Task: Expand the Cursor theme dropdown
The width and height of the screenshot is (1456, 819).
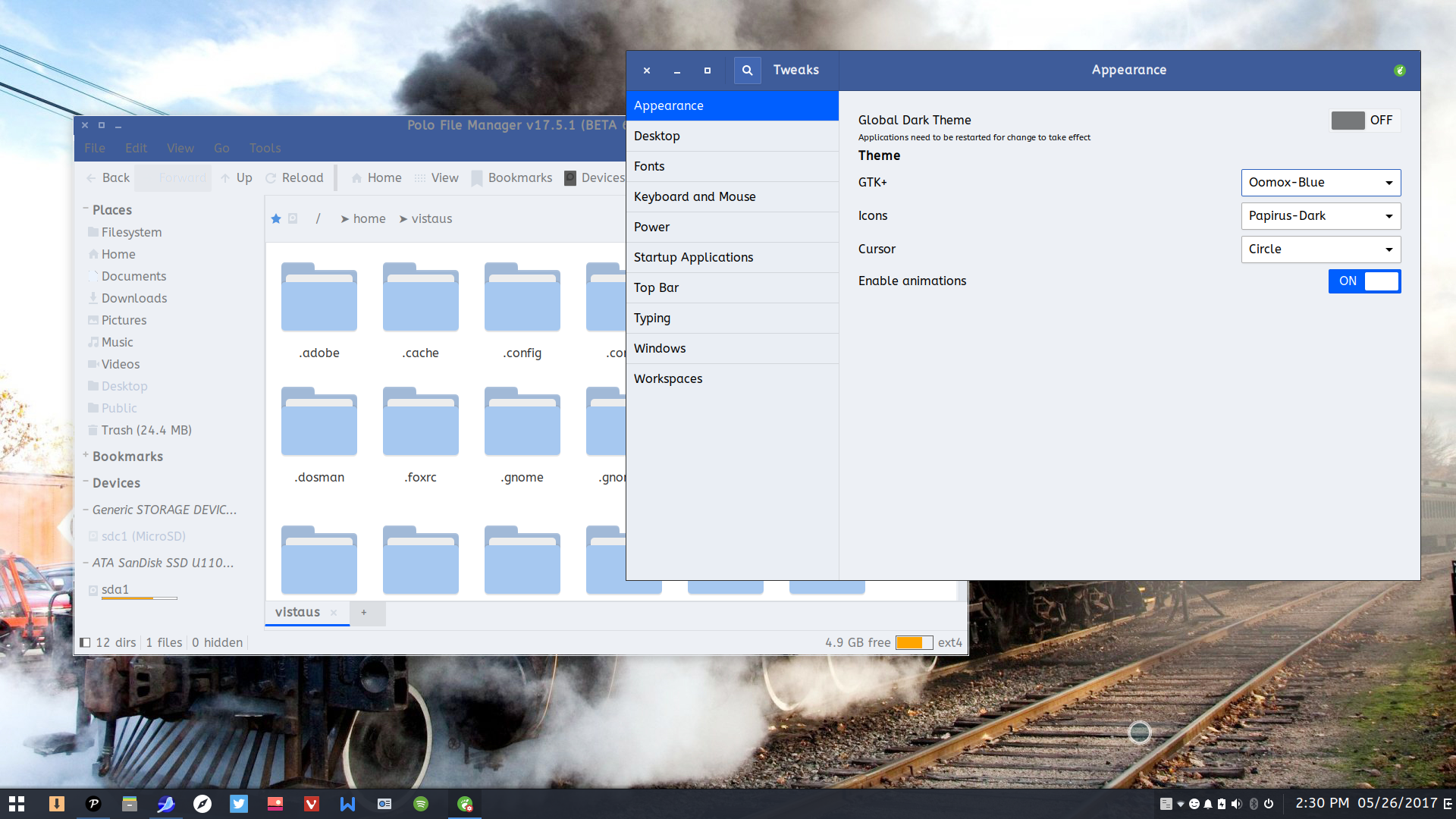Action: 1320,249
